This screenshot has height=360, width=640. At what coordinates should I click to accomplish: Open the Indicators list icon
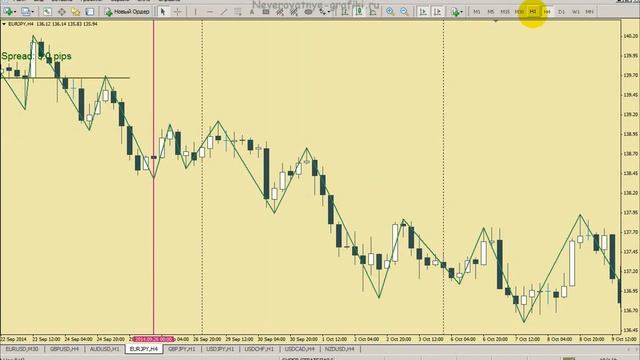pyautogui.click(x=455, y=12)
